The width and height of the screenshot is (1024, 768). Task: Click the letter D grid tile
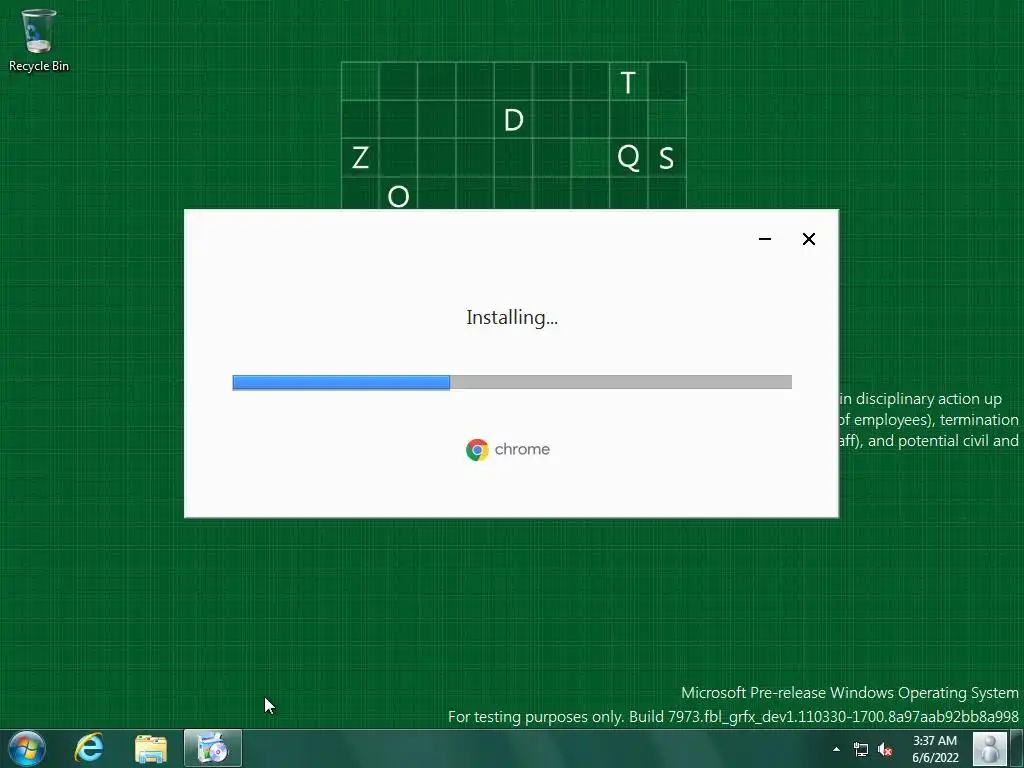coord(513,120)
